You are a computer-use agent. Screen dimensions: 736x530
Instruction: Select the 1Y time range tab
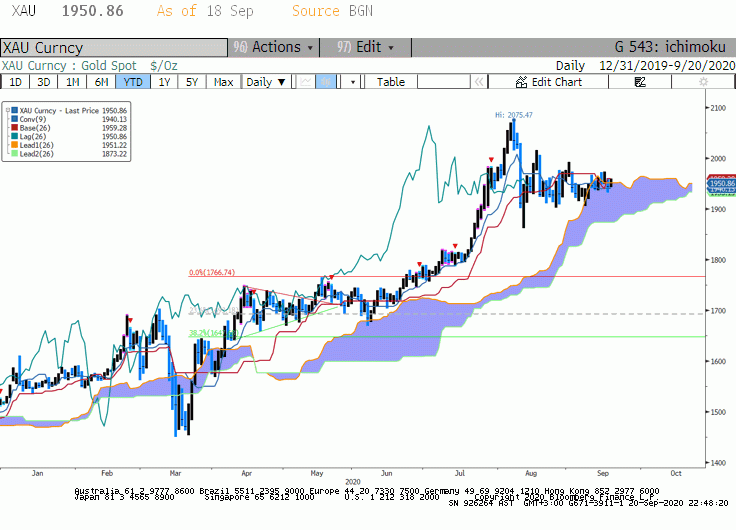(164, 82)
